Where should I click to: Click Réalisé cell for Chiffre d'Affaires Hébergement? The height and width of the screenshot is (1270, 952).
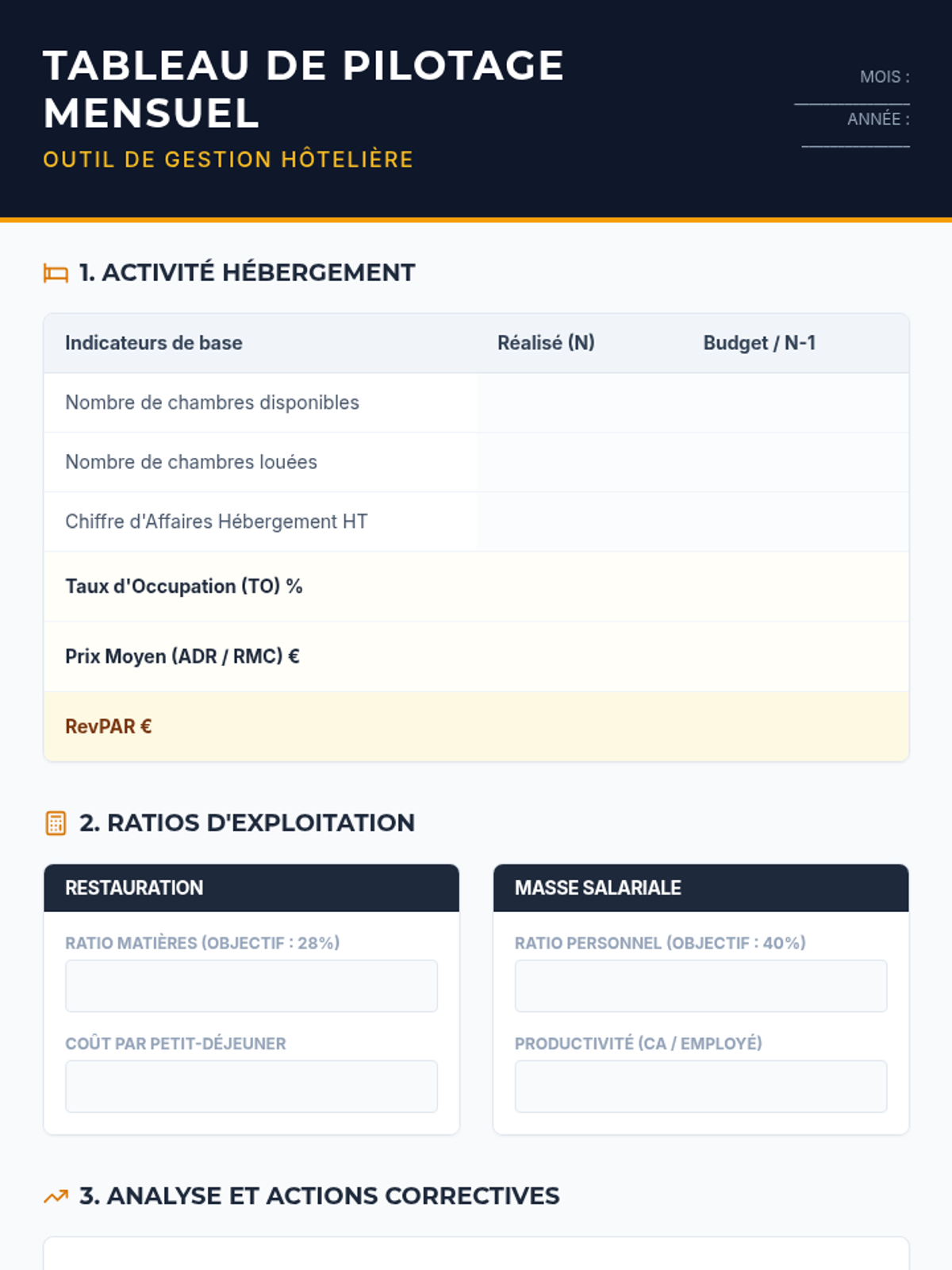tap(579, 522)
